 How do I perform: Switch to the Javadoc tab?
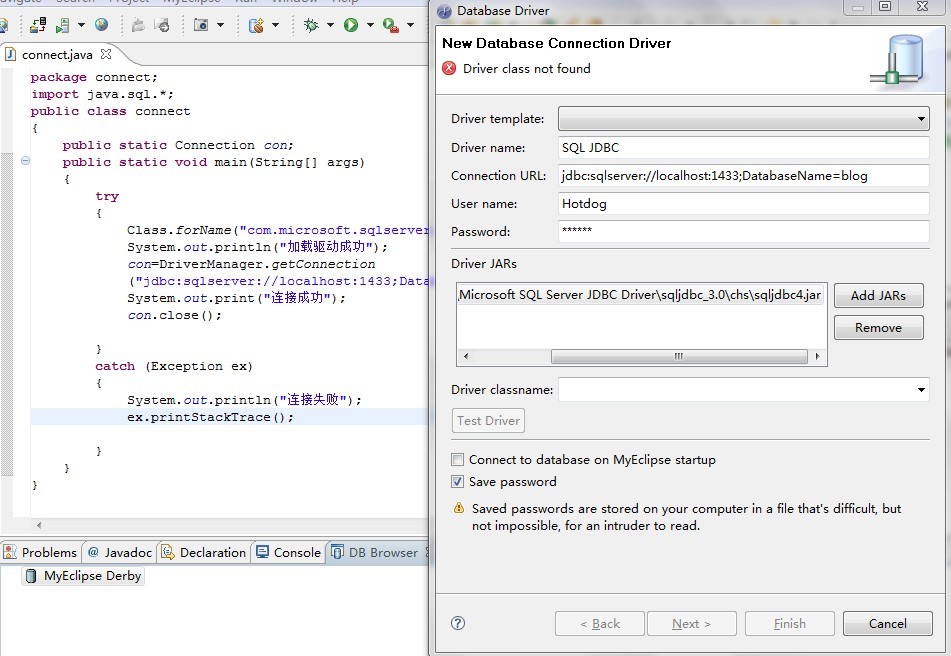coord(120,552)
